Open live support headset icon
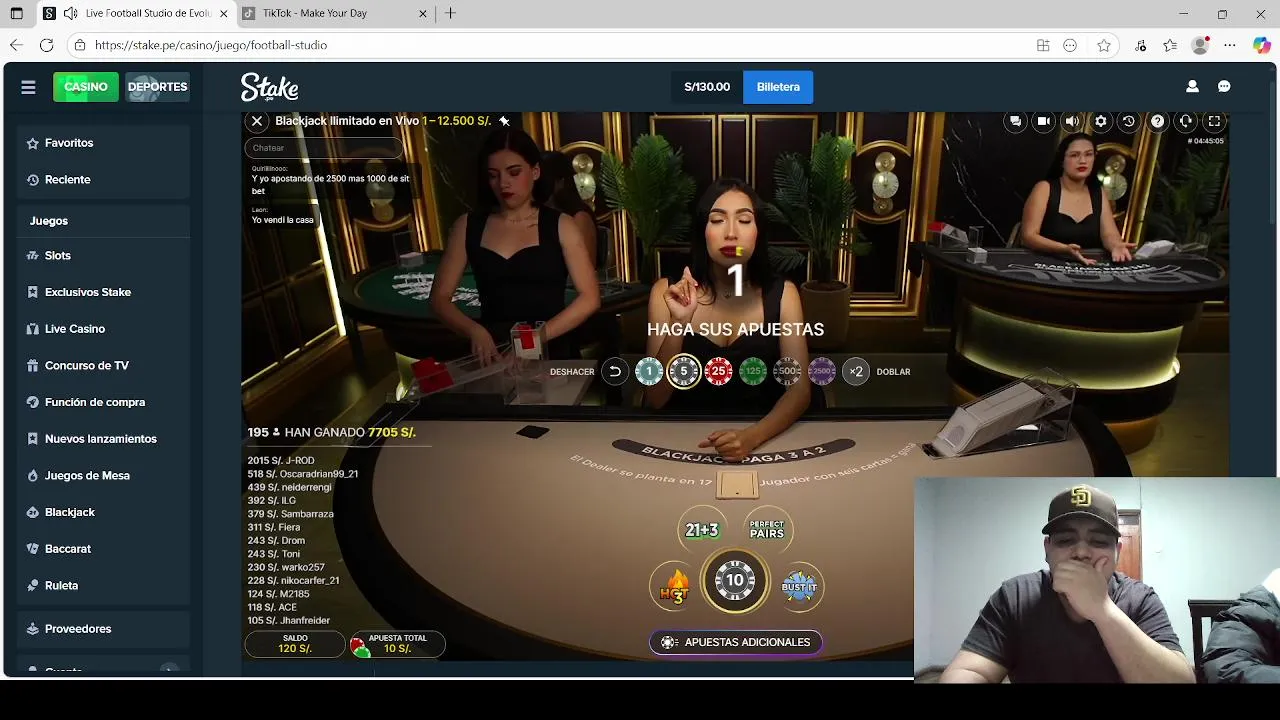1280x720 pixels. 1186,121
